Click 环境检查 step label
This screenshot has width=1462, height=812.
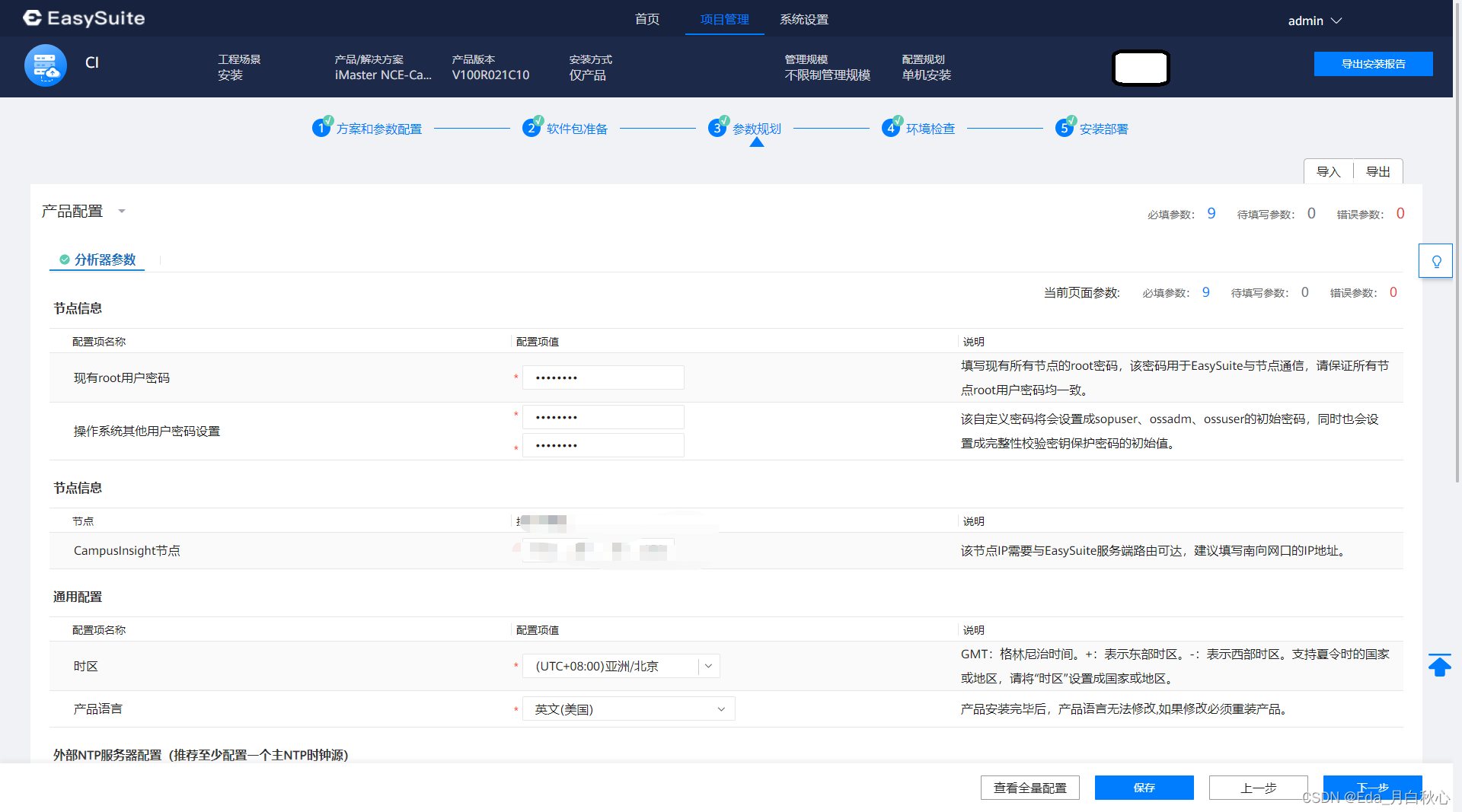click(x=931, y=129)
